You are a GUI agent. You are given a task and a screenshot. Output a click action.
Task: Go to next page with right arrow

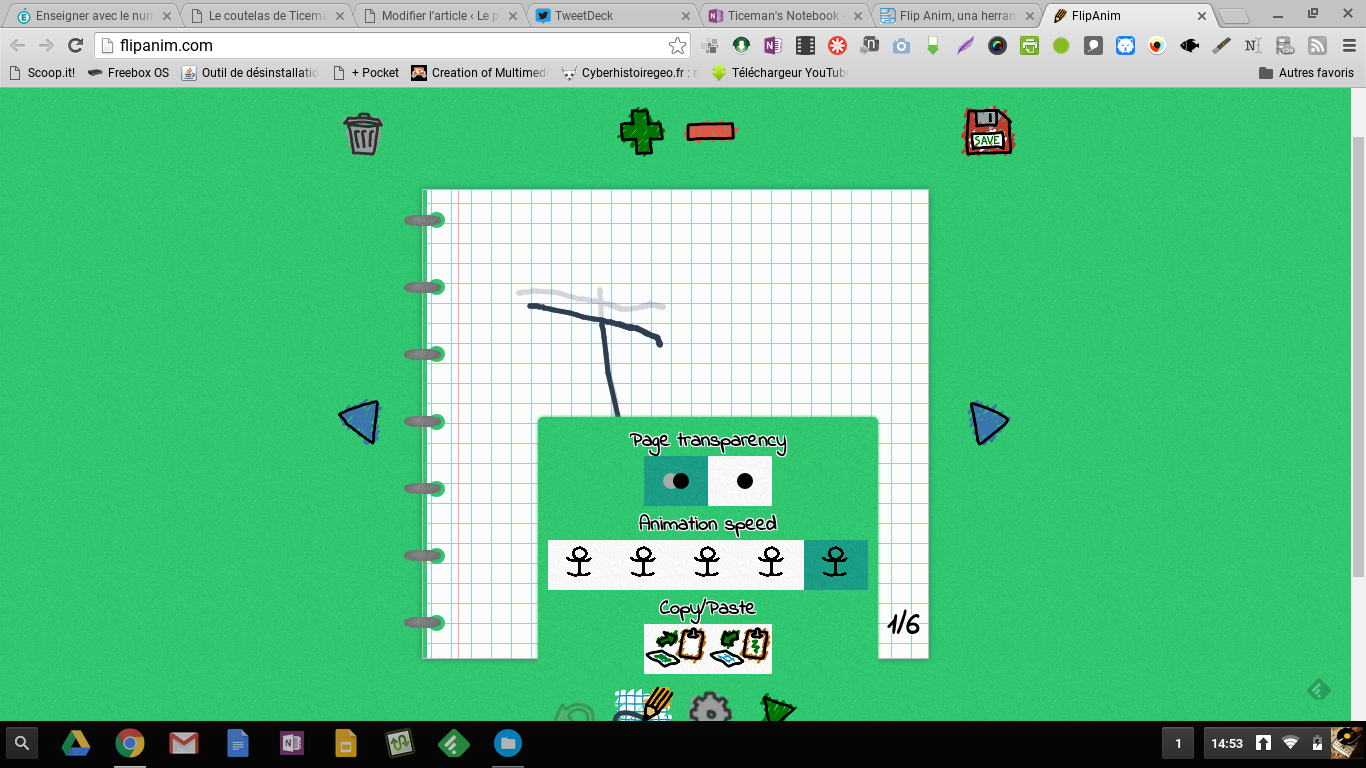tap(988, 423)
